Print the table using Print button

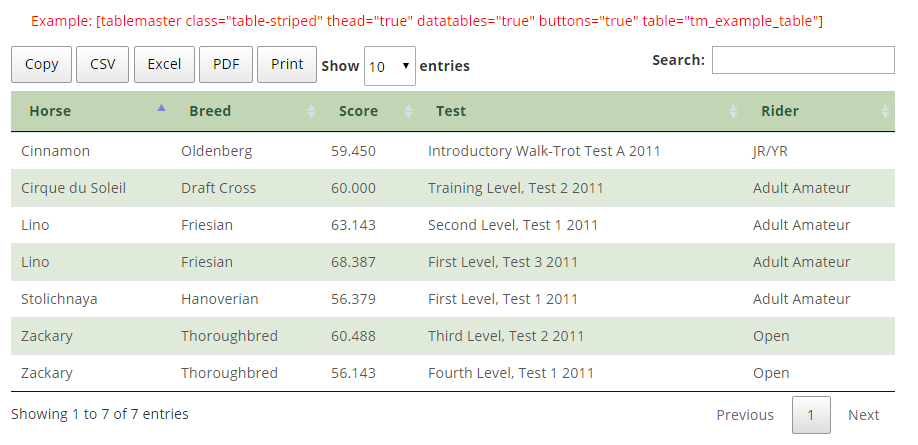tap(287, 64)
